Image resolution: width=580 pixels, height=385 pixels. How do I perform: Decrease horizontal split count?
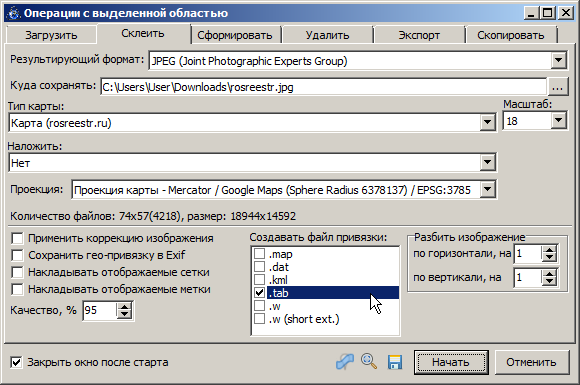coord(549,258)
